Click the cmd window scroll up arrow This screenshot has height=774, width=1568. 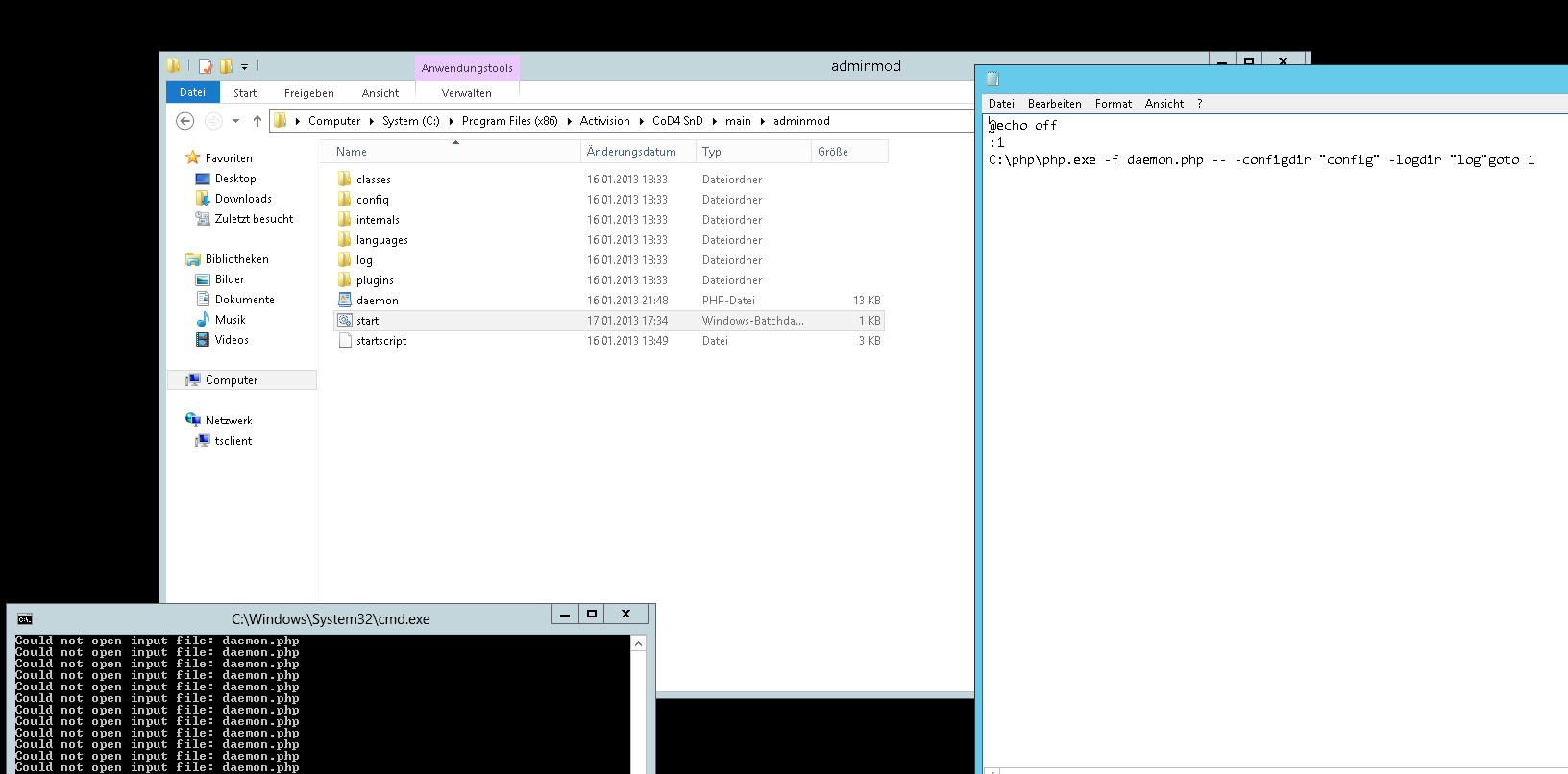(x=638, y=644)
